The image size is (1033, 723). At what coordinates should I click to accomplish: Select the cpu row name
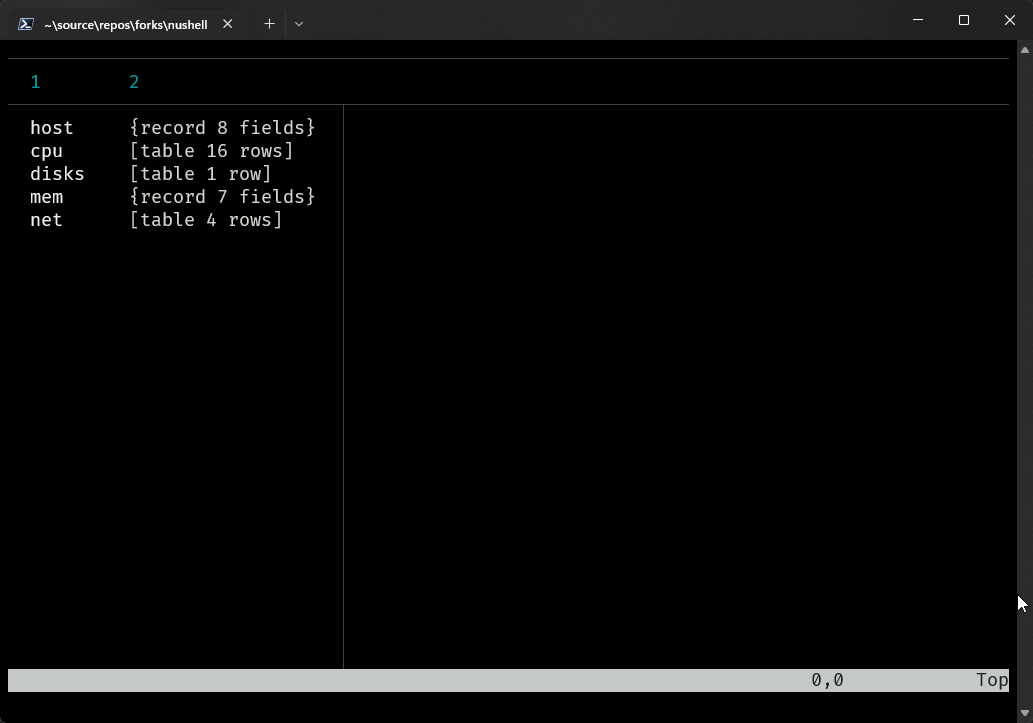coord(46,151)
